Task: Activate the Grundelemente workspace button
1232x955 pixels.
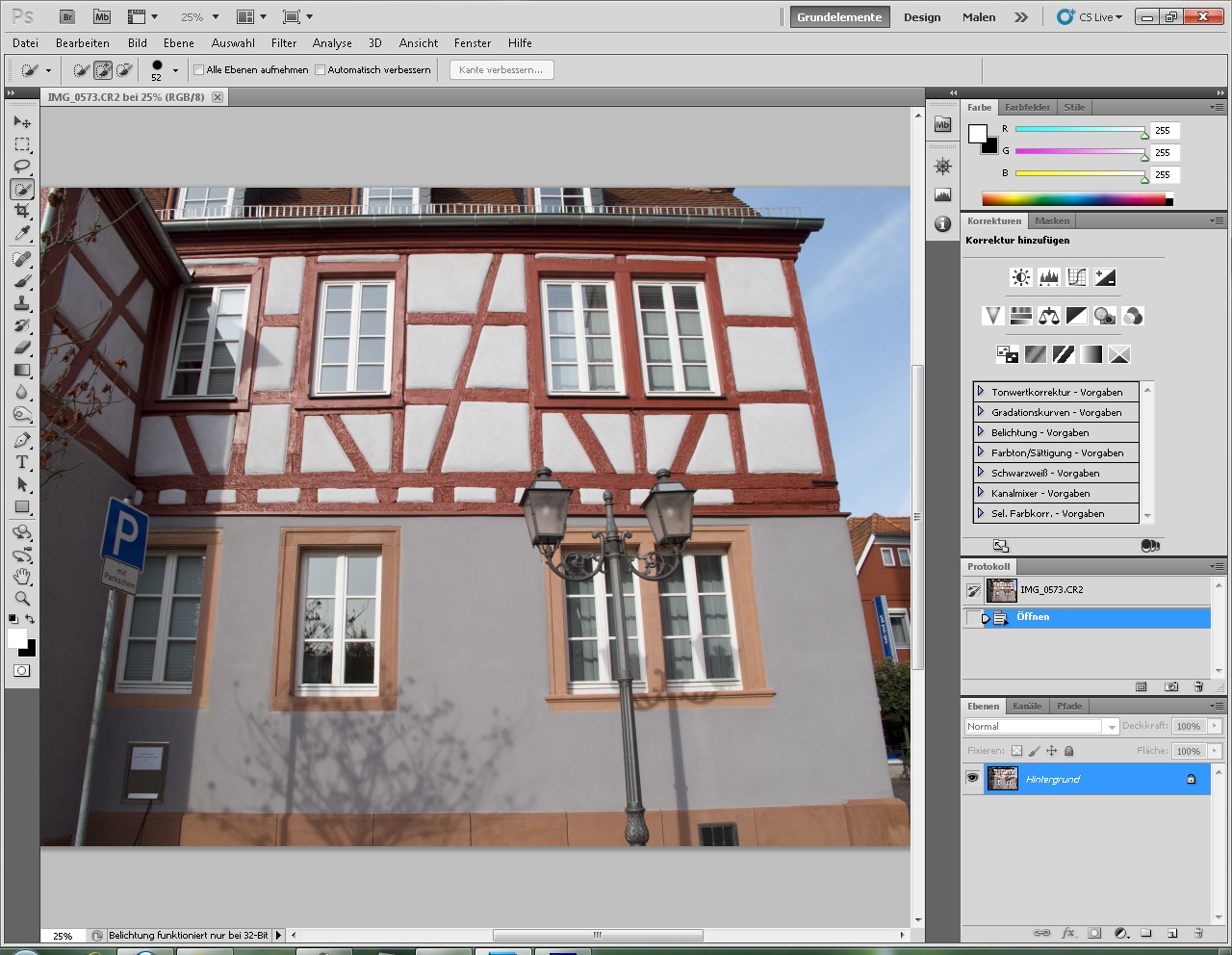Action: click(839, 17)
